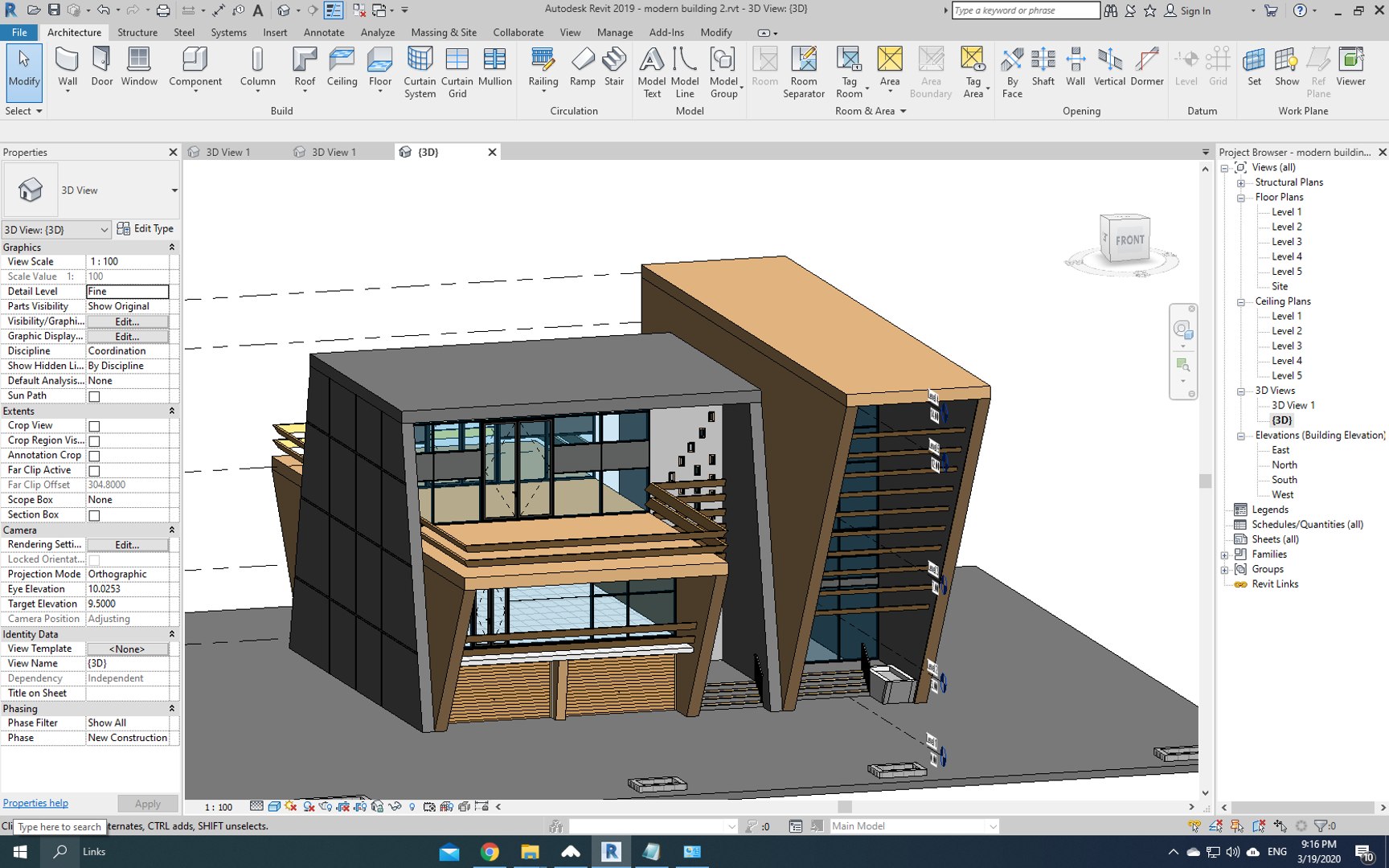1389x868 pixels.
Task: Click the view horizontal scrollbar thumb
Action: pos(845,807)
